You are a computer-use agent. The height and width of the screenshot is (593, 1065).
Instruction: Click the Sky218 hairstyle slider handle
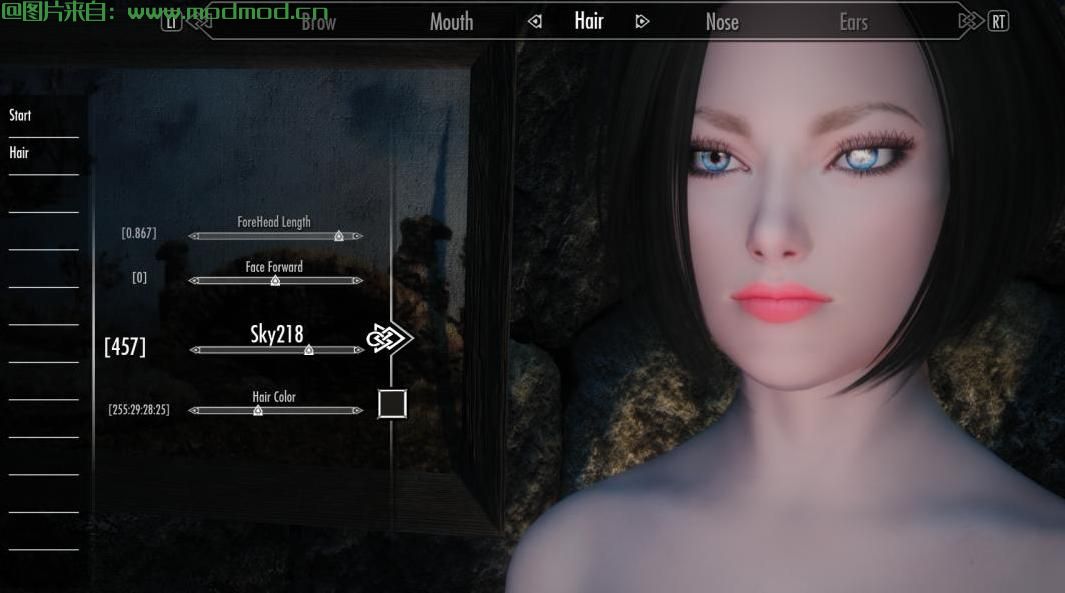pos(309,350)
